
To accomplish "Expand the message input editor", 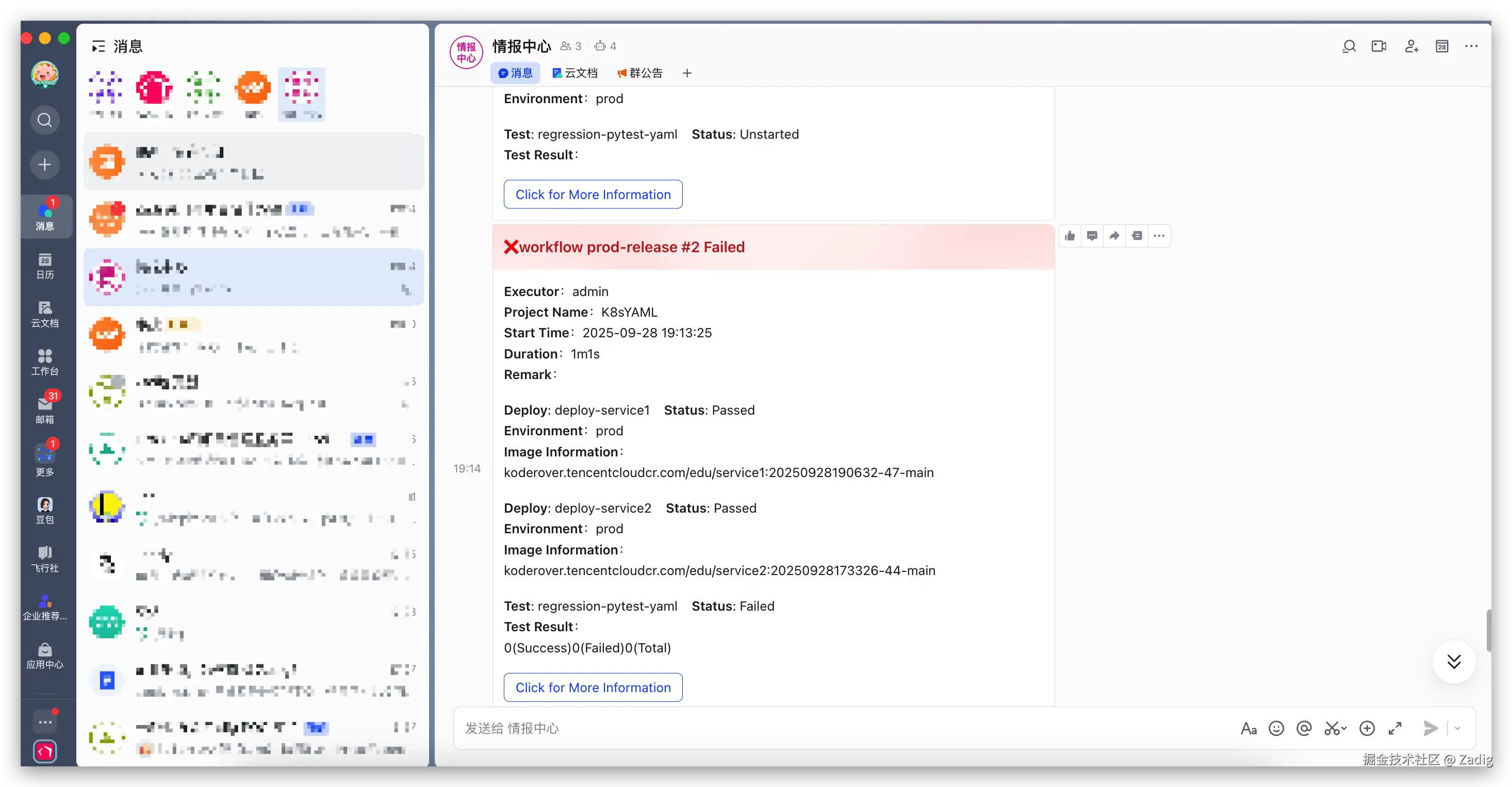I will [1395, 728].
